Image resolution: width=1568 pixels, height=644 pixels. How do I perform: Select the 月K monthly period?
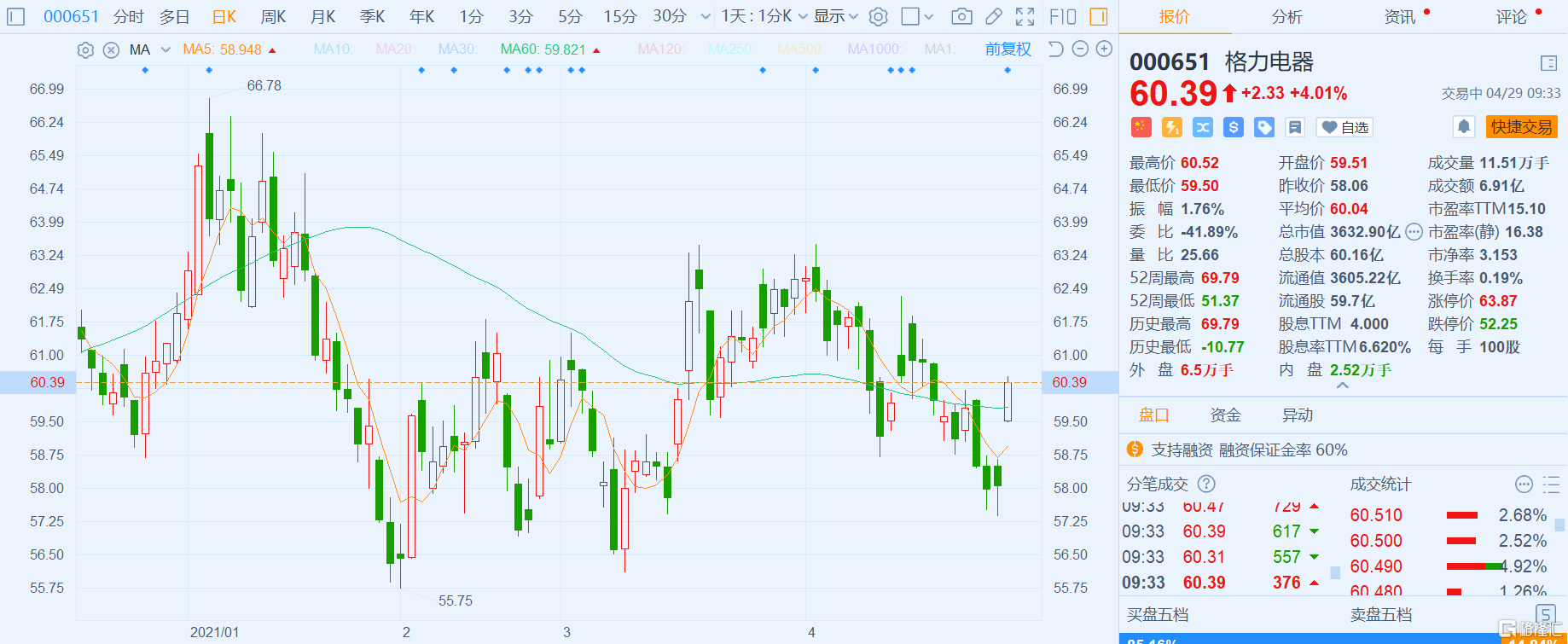(x=322, y=16)
